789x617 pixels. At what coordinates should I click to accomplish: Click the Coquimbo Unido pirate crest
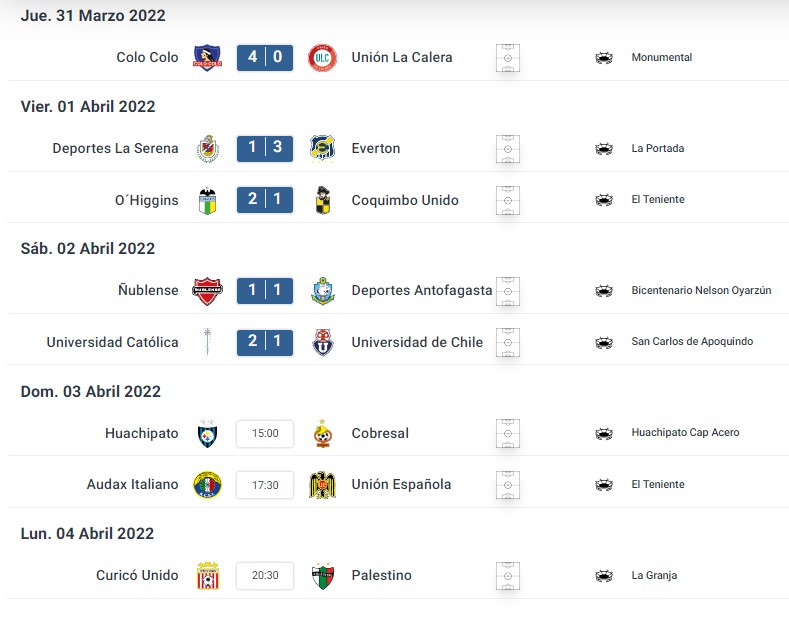(x=323, y=200)
